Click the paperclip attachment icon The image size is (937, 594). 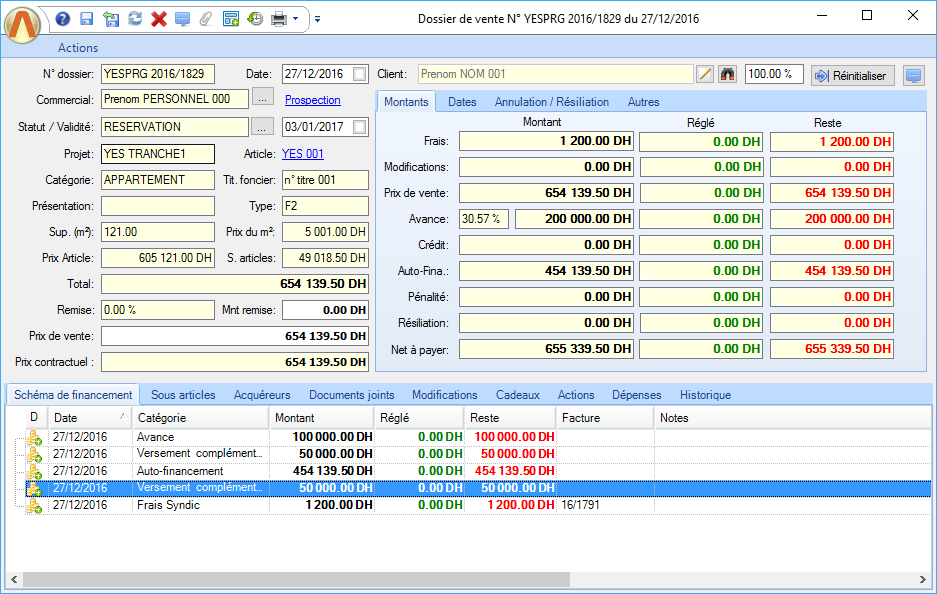click(206, 19)
